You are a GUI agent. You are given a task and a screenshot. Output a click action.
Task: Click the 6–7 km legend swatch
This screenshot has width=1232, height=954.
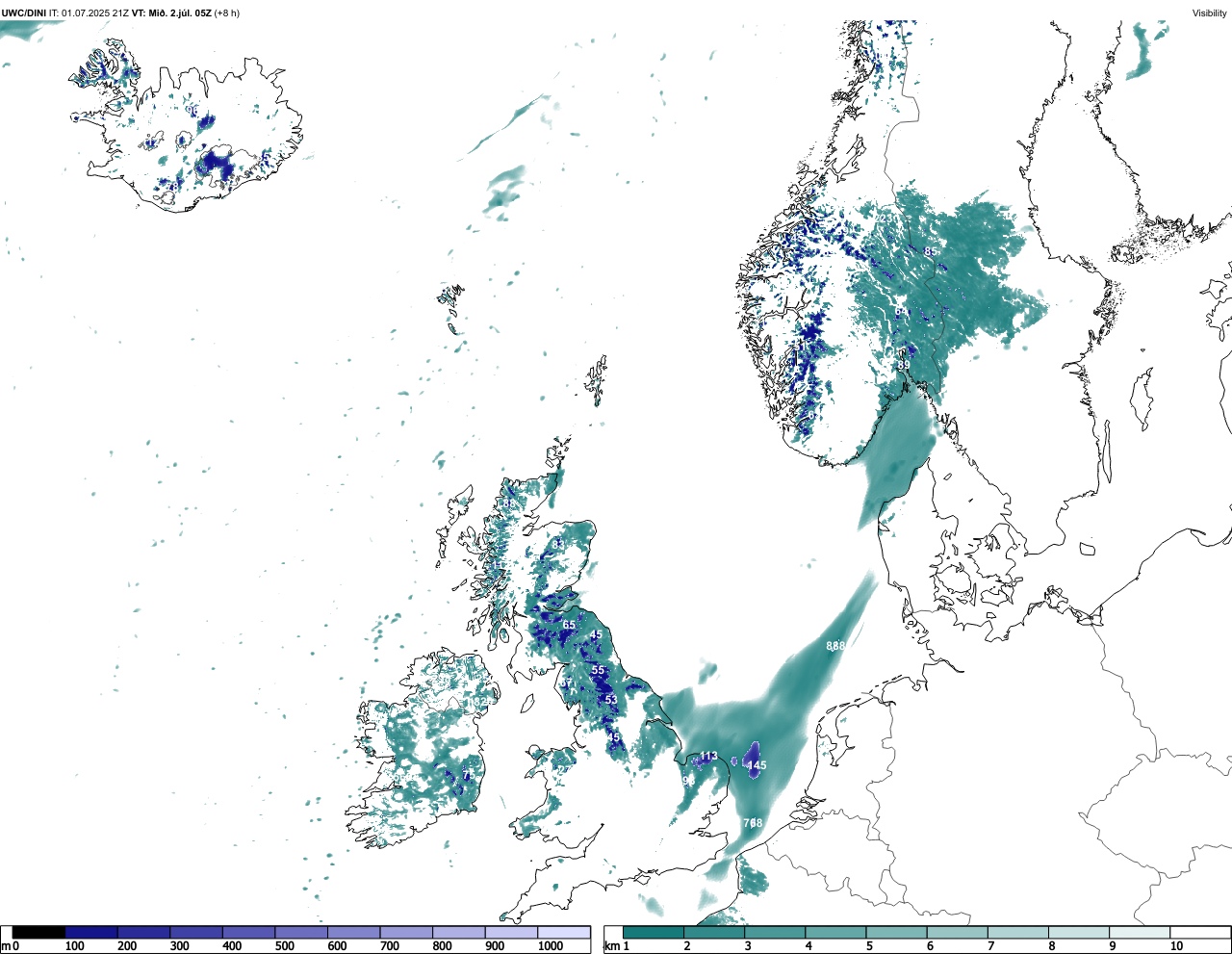point(957,933)
